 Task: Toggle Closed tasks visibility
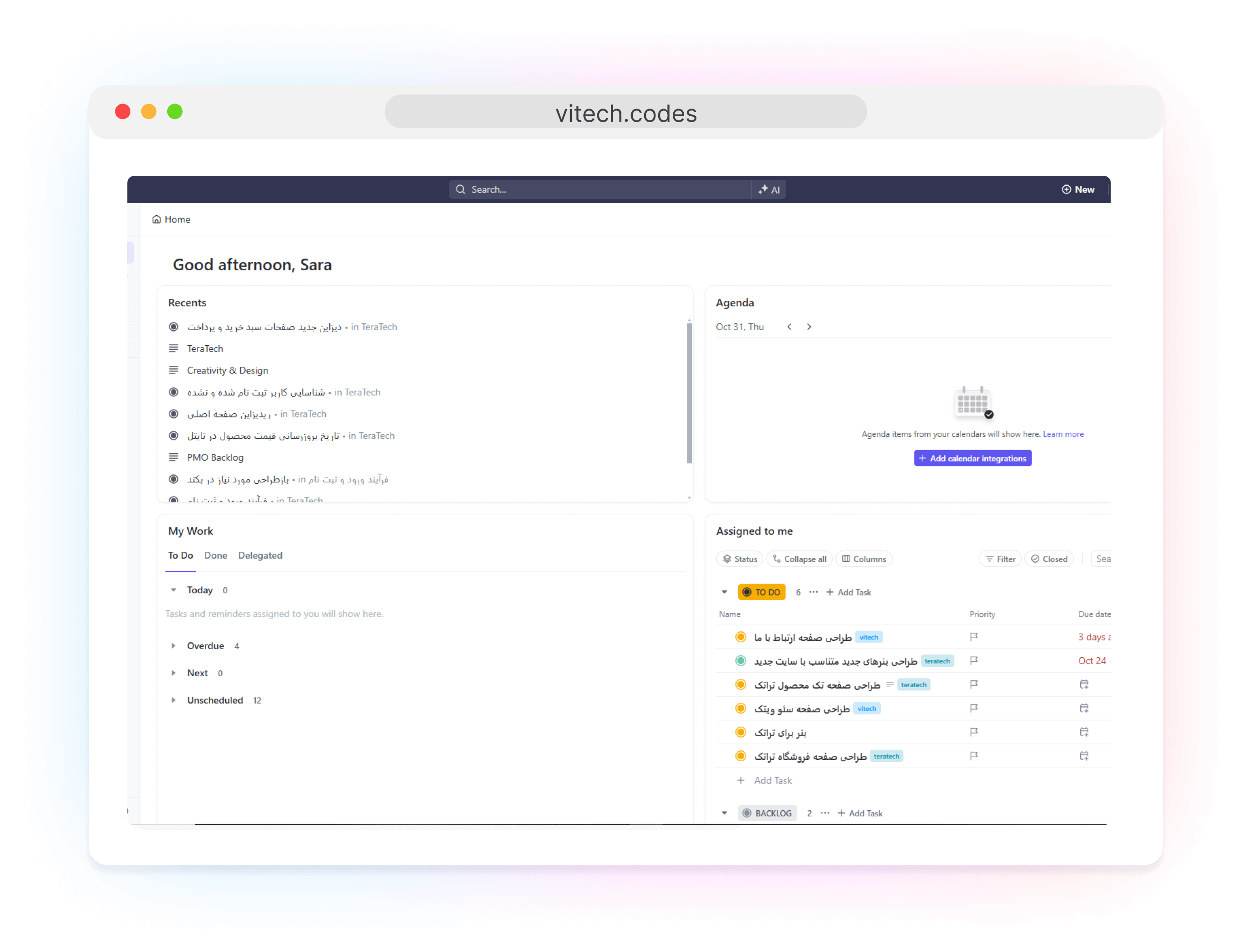[x=1049, y=559]
